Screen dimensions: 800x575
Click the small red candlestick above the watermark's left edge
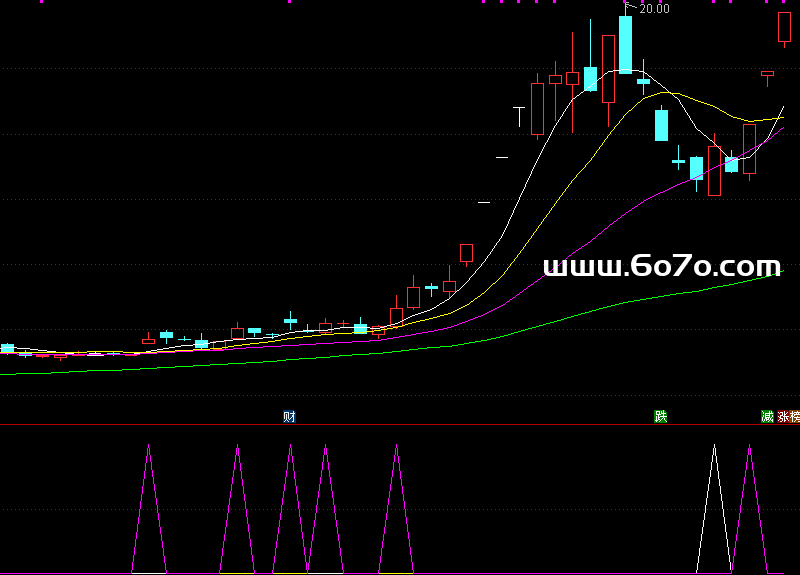[466, 252]
